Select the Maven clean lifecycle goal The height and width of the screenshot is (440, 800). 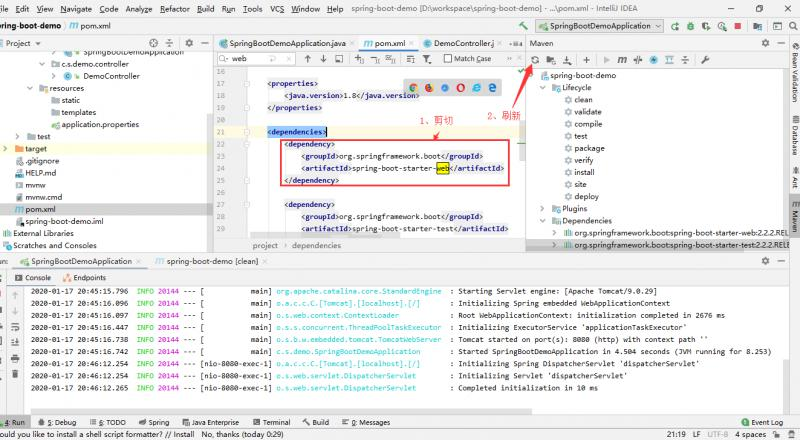[583, 100]
